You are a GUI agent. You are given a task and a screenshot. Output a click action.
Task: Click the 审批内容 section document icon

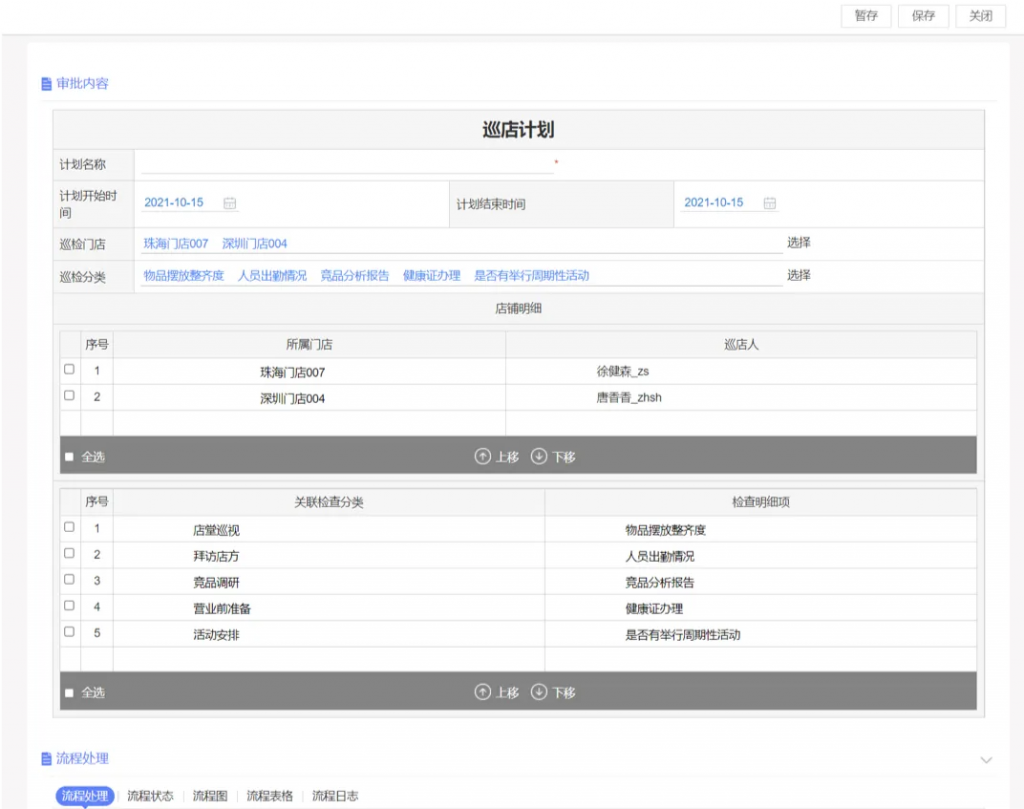pyautogui.click(x=46, y=84)
